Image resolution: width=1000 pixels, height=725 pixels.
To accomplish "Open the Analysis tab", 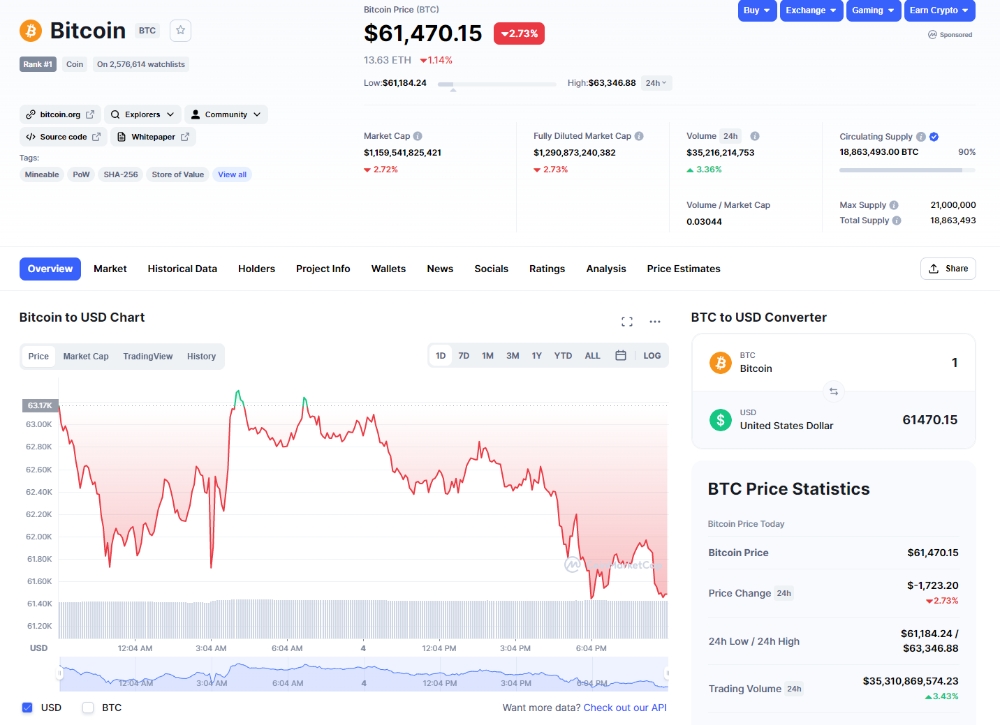I will pyautogui.click(x=606, y=268).
